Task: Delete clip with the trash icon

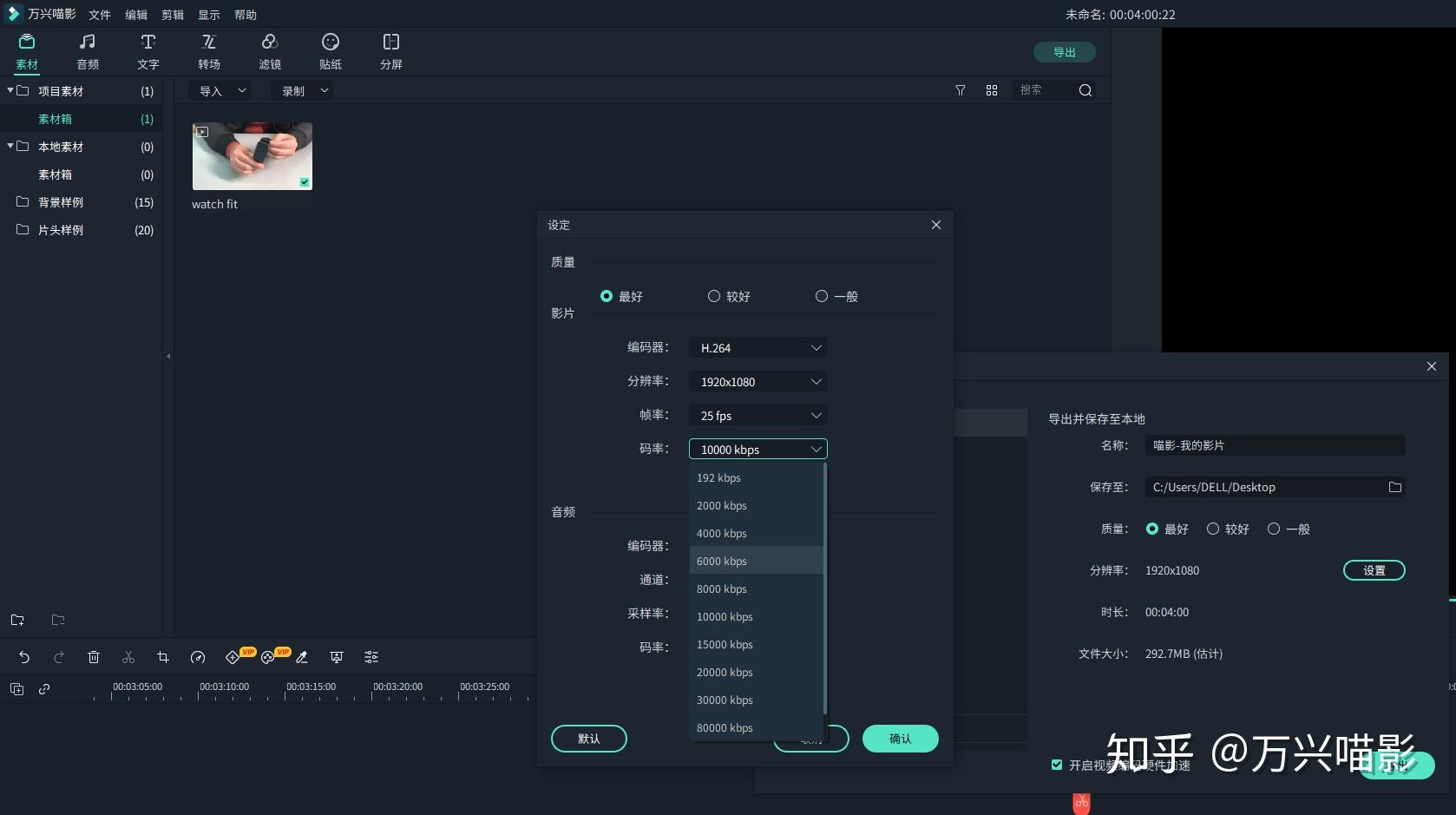Action: 94,657
